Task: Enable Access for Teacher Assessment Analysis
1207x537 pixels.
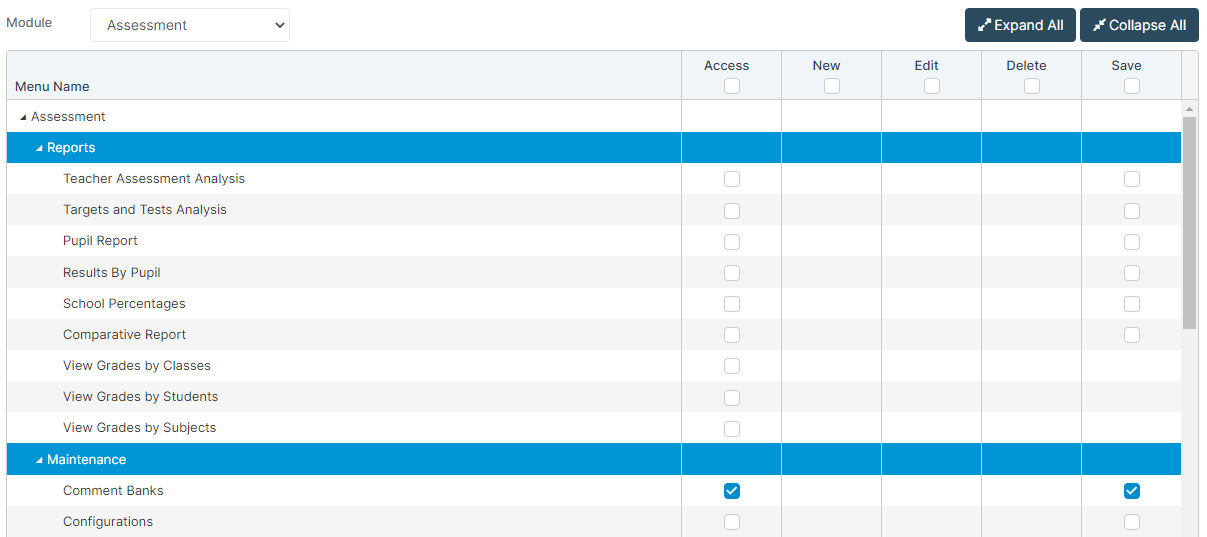Action: point(732,179)
